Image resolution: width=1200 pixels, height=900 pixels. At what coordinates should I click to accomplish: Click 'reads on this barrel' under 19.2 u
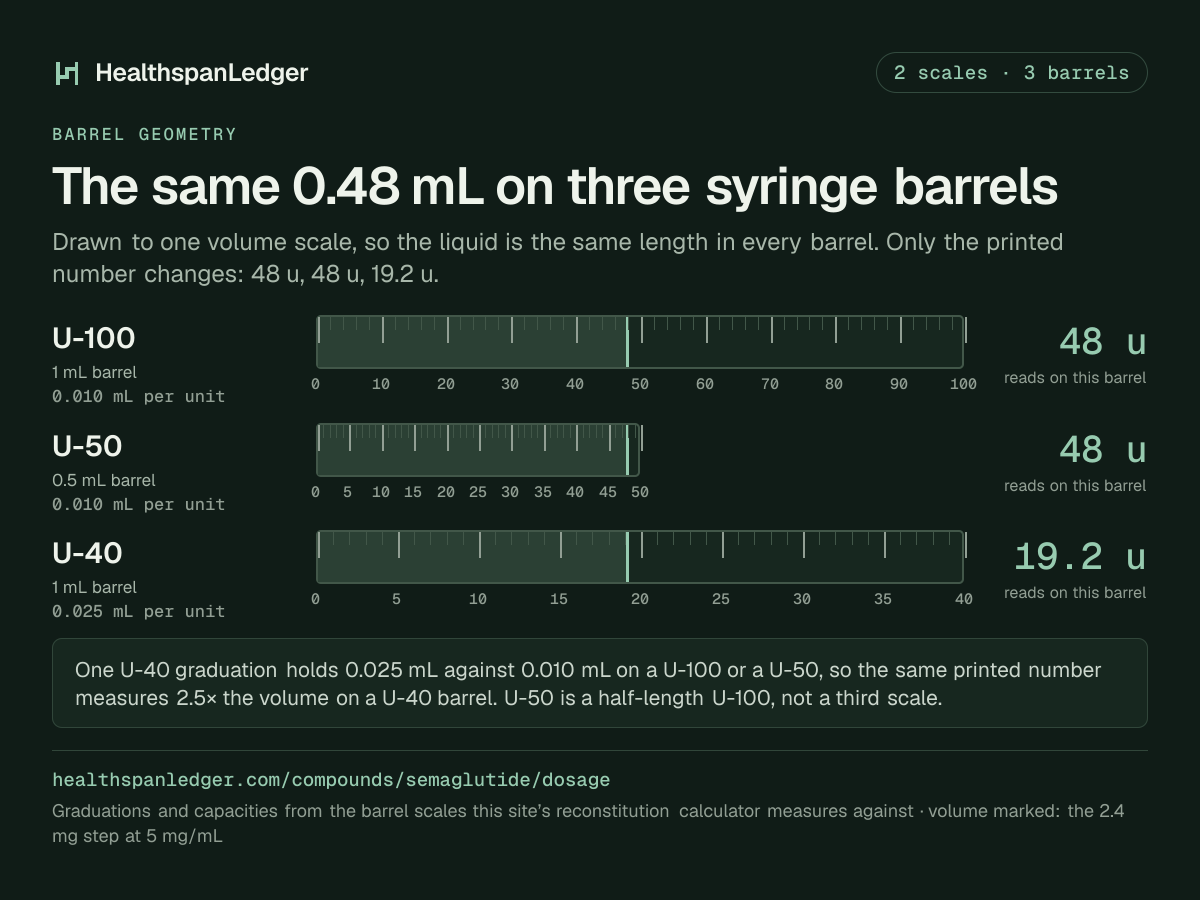click(x=1075, y=593)
